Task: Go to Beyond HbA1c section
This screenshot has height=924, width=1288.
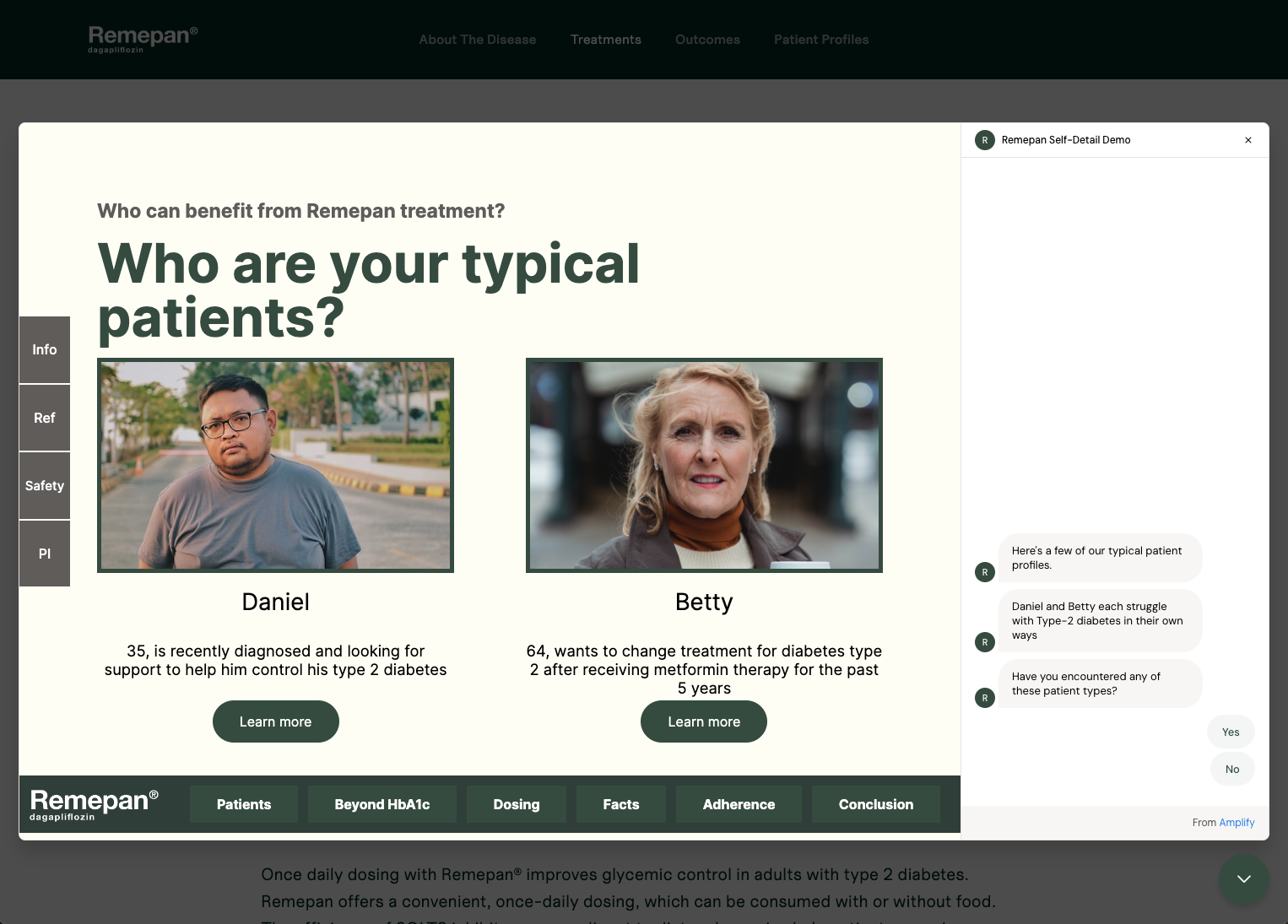Action: (x=382, y=804)
